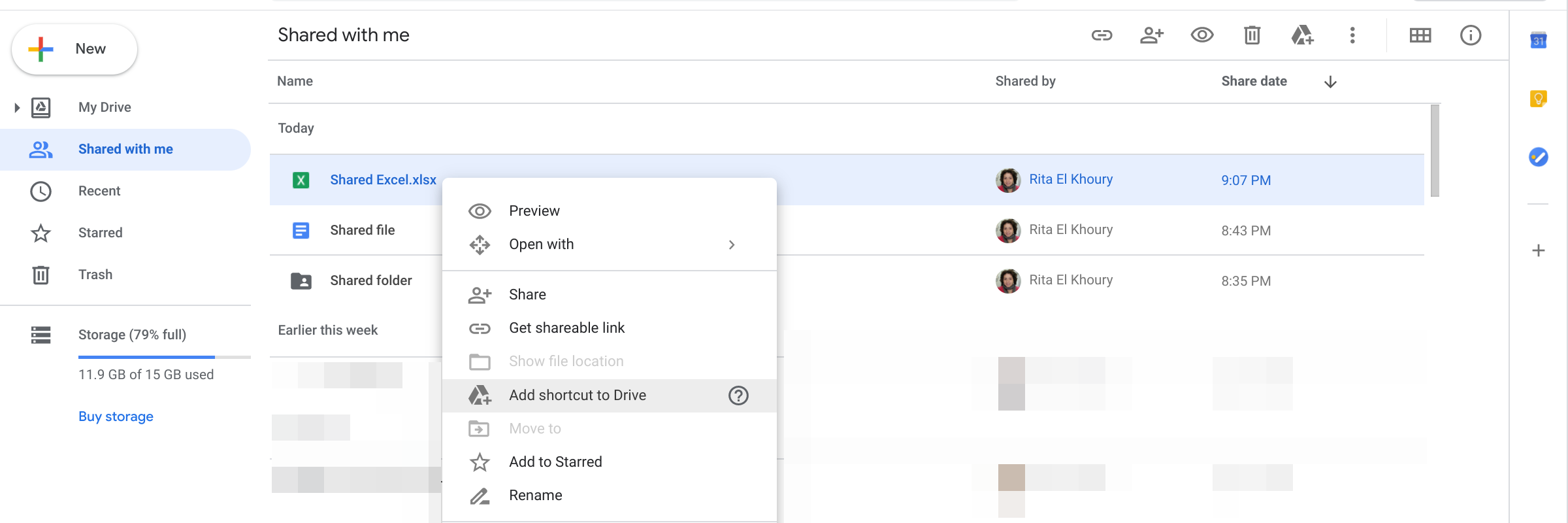
Task: Open the three-dot more actions menu
Action: click(1352, 35)
